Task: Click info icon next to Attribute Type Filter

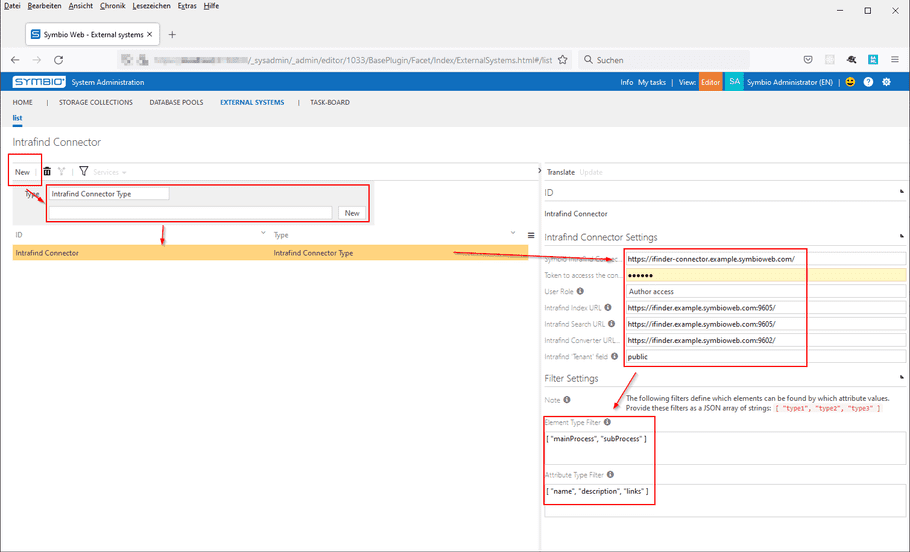Action: click(610, 474)
